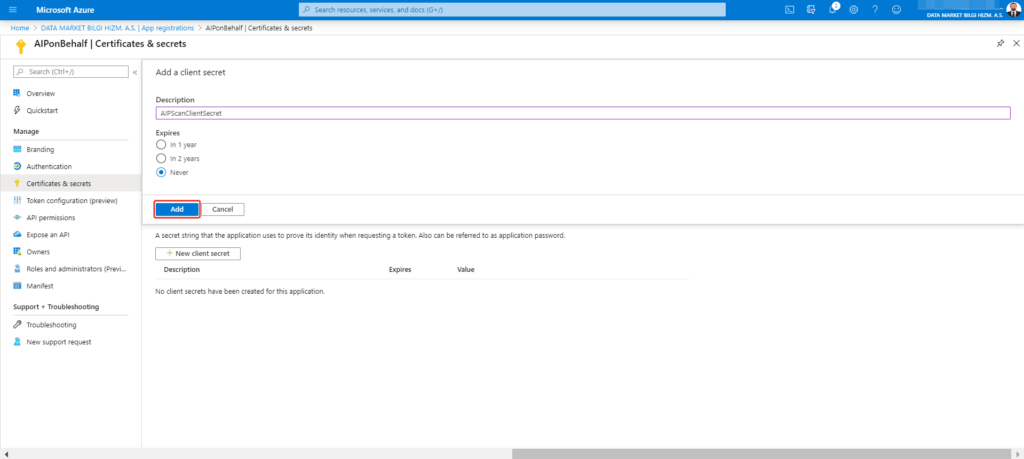Image resolution: width=1024 pixels, height=459 pixels.
Task: Click the Troubleshooting wrench icon
Action: tap(18, 324)
